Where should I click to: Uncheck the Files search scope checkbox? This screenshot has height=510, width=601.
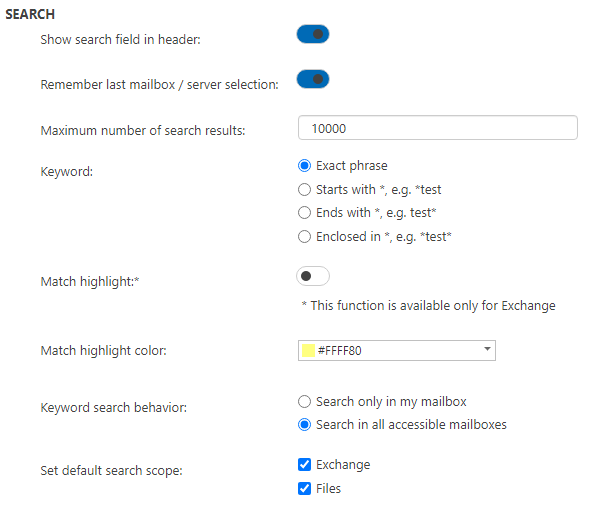305,489
